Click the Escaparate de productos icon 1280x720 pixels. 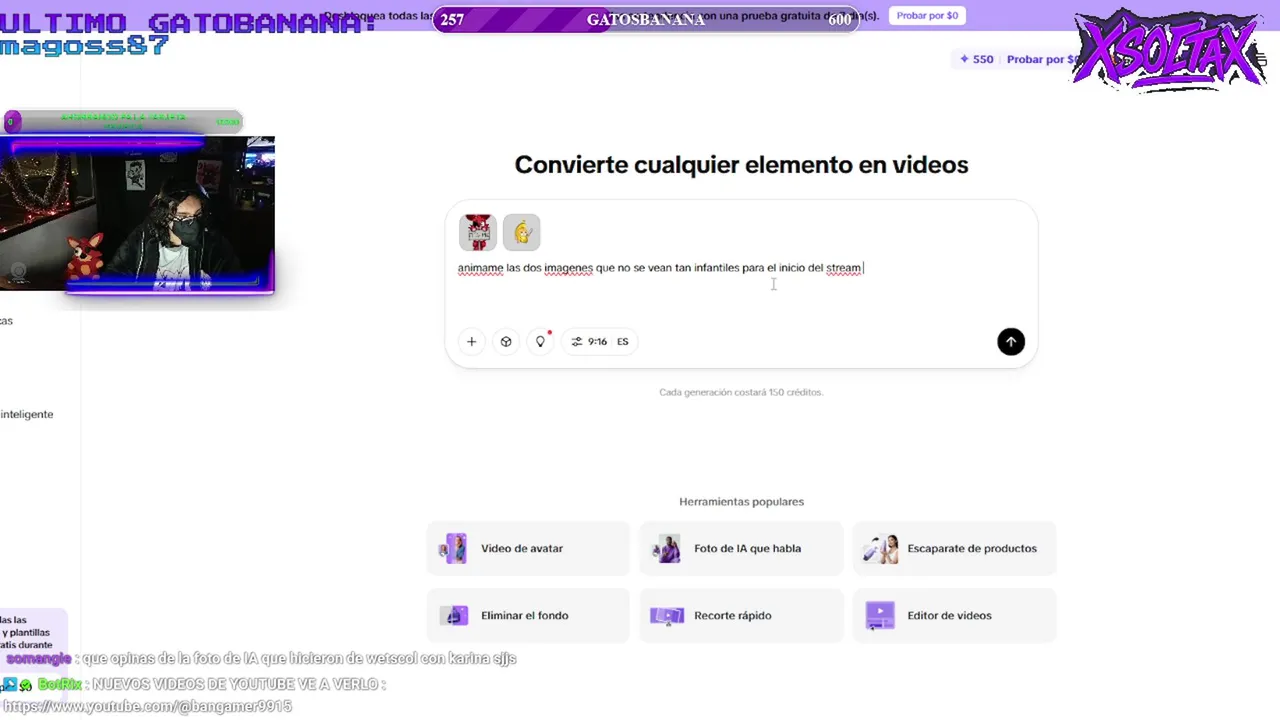point(880,548)
